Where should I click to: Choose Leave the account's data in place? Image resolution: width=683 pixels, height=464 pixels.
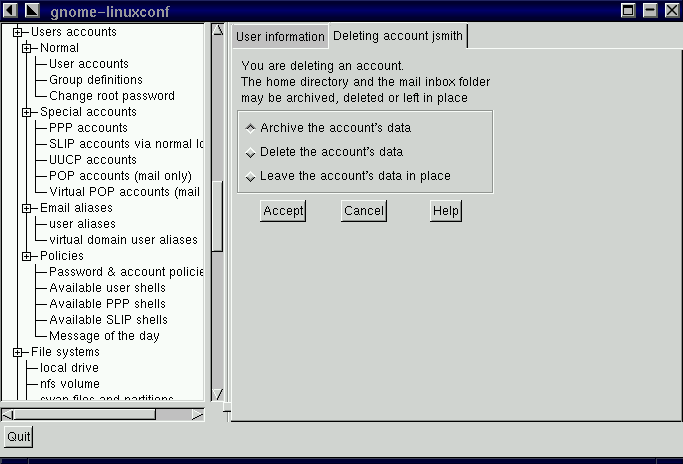[x=250, y=177]
